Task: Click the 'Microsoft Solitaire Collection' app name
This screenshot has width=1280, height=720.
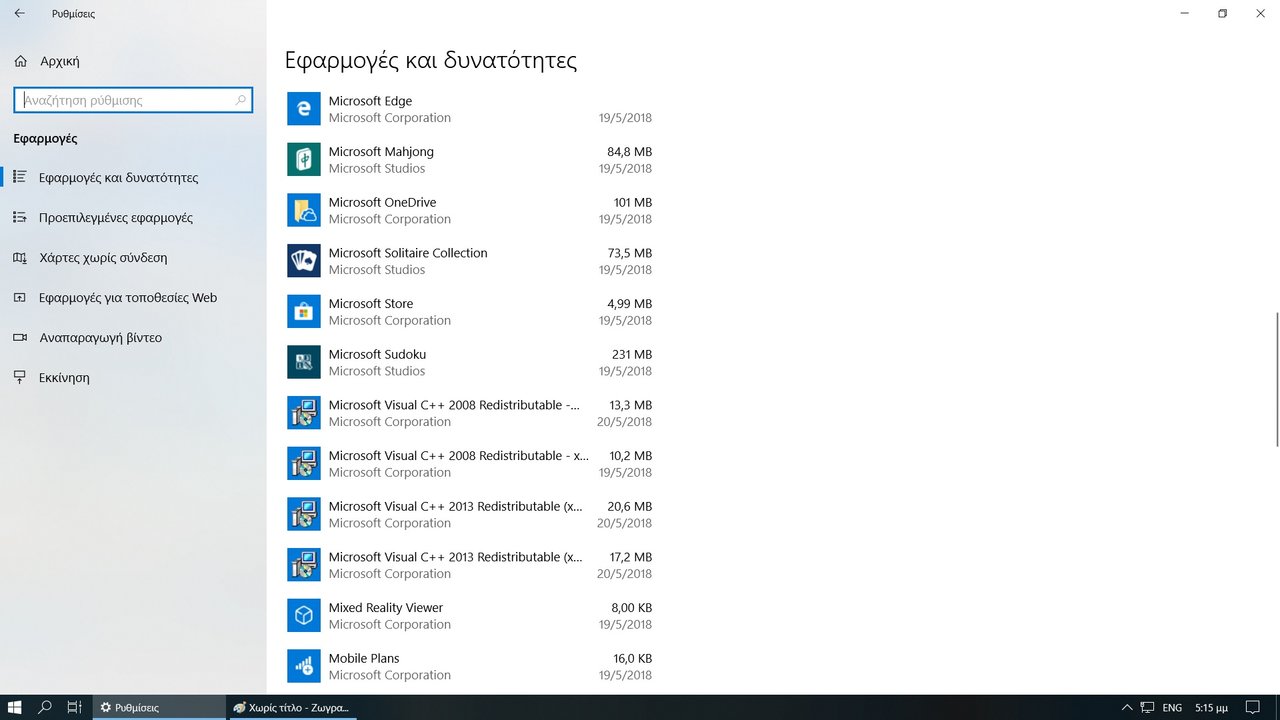Action: tap(408, 253)
